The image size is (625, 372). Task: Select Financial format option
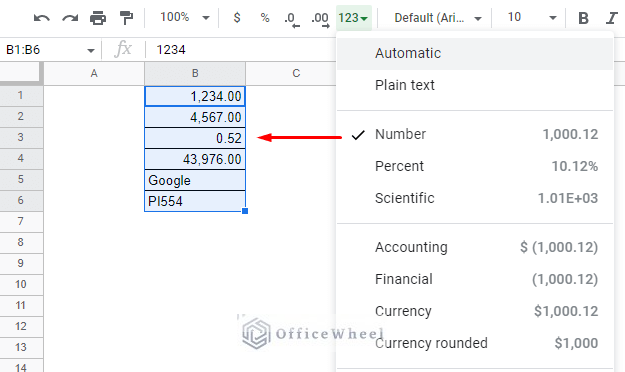pos(474,279)
